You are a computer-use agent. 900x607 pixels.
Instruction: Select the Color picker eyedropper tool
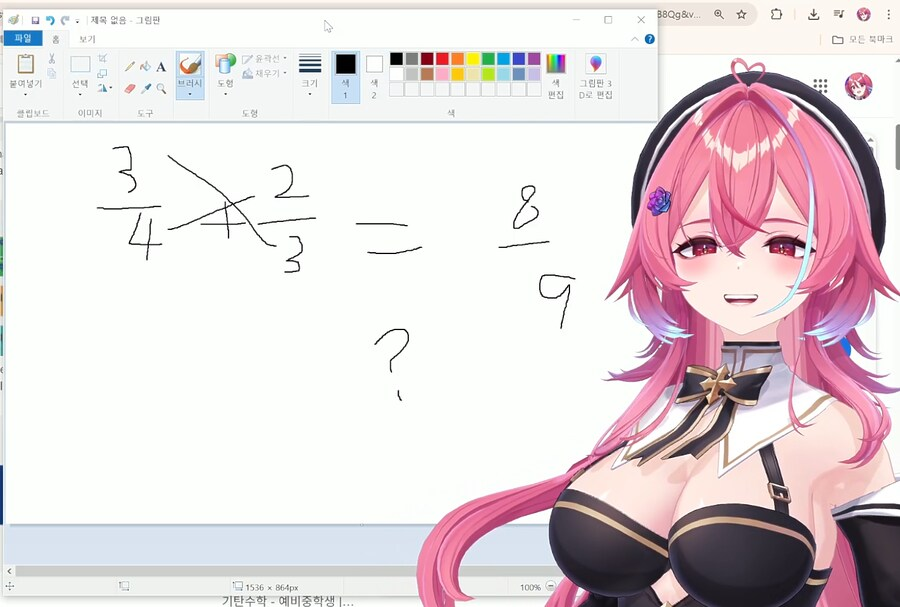[145, 88]
